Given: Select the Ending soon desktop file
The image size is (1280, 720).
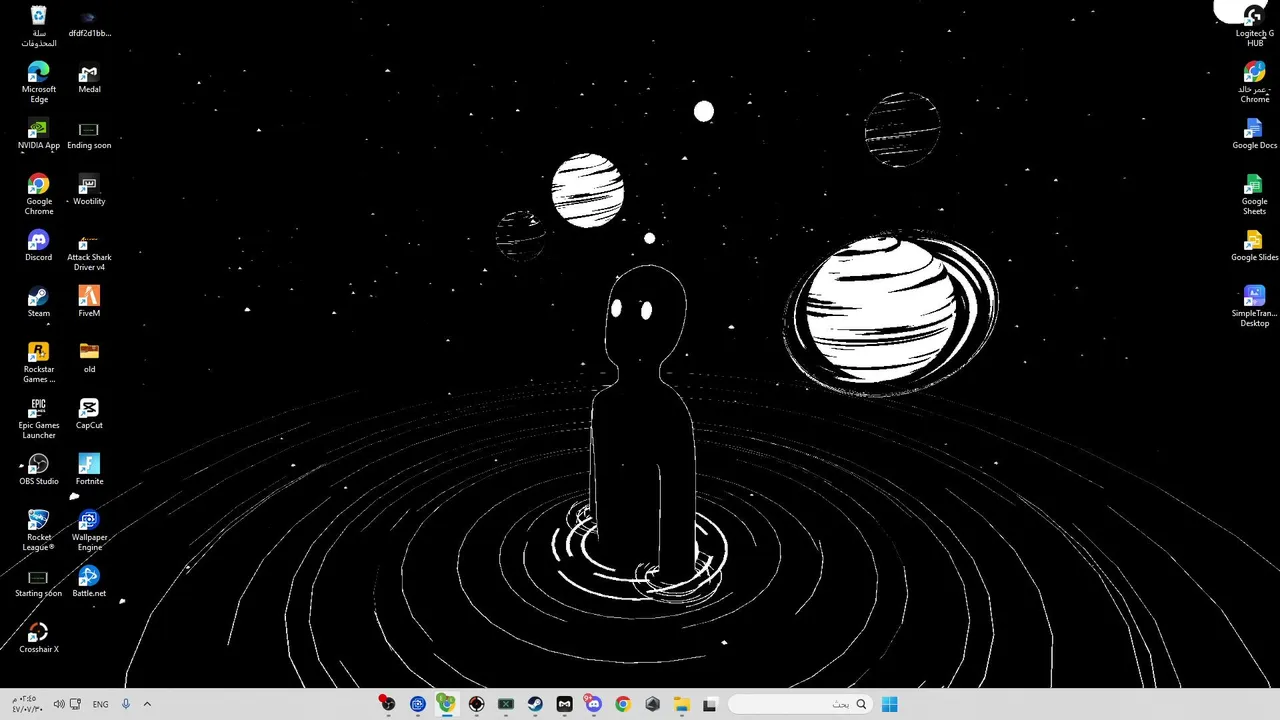Looking at the screenshot, I should pyautogui.click(x=89, y=135).
